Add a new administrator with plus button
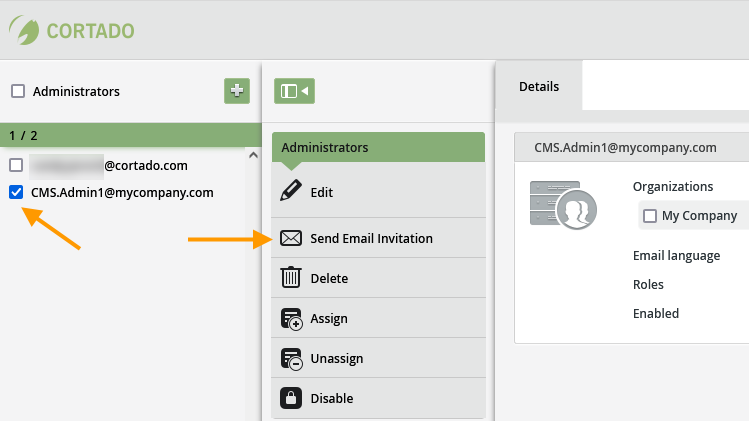Image resolution: width=749 pixels, height=421 pixels. [x=237, y=91]
